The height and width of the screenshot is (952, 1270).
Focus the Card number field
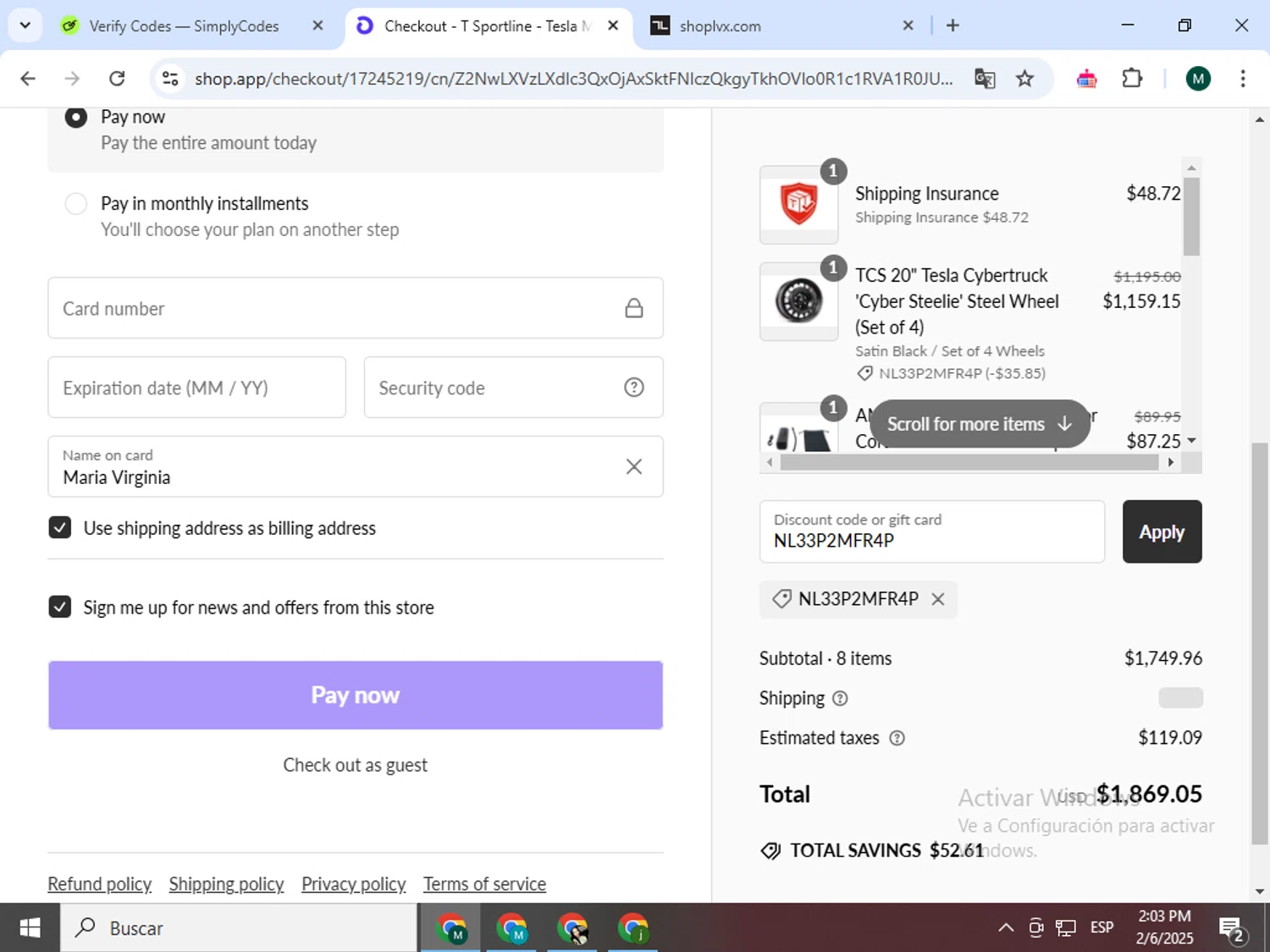tap(356, 308)
